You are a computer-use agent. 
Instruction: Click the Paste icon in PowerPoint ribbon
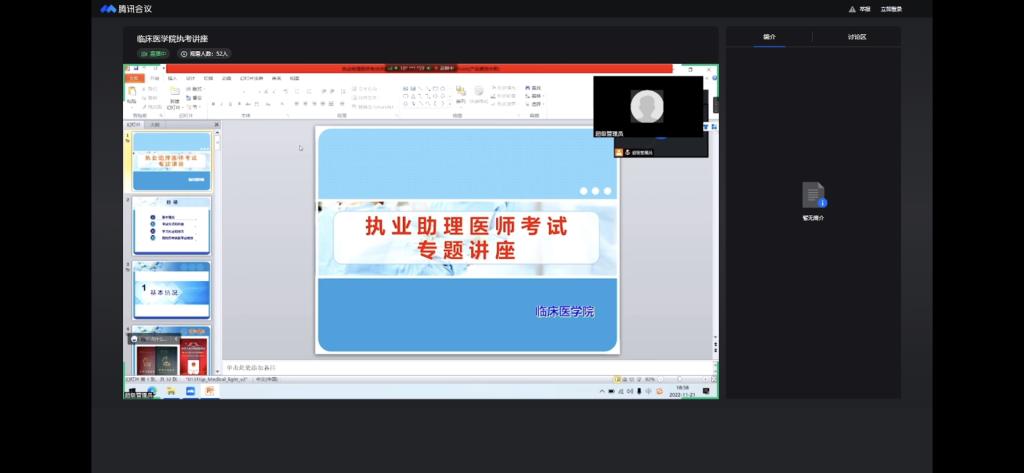132,93
